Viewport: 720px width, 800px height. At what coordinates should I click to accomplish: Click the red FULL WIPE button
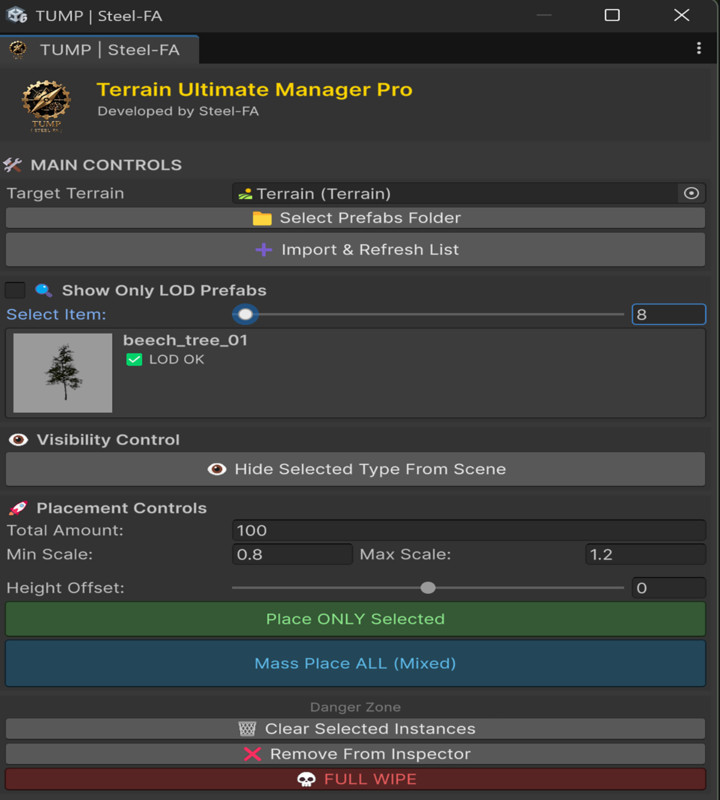point(356,779)
